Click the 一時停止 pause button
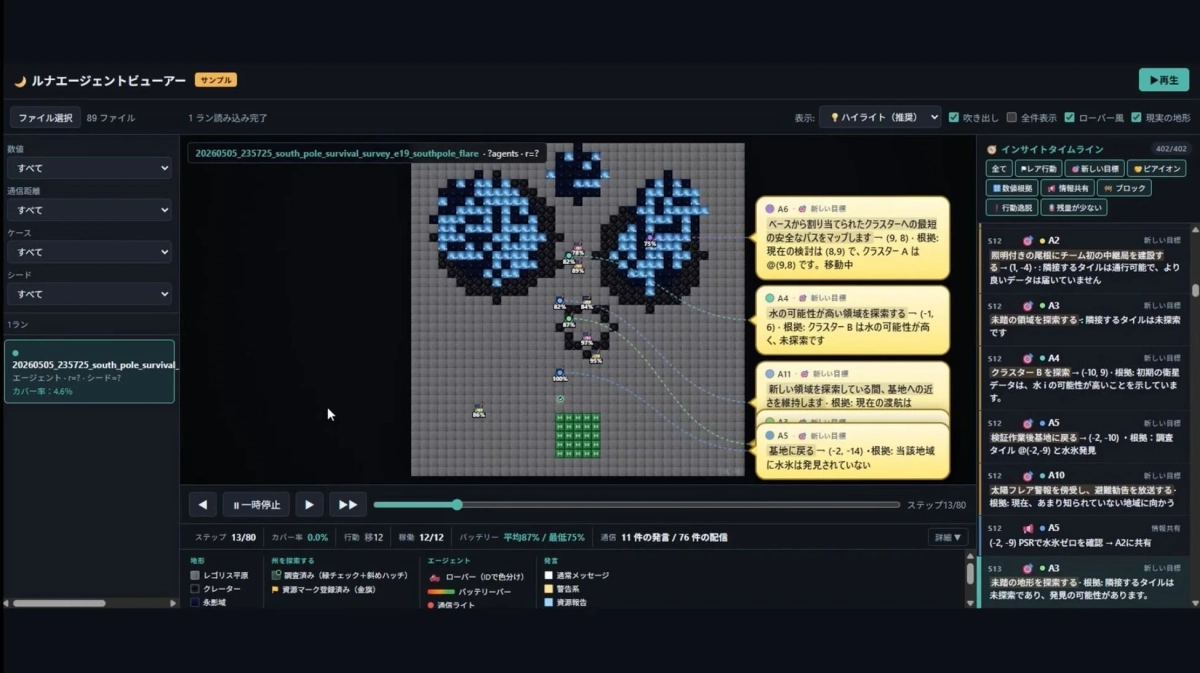The width and height of the screenshot is (1200, 673). click(x=256, y=505)
